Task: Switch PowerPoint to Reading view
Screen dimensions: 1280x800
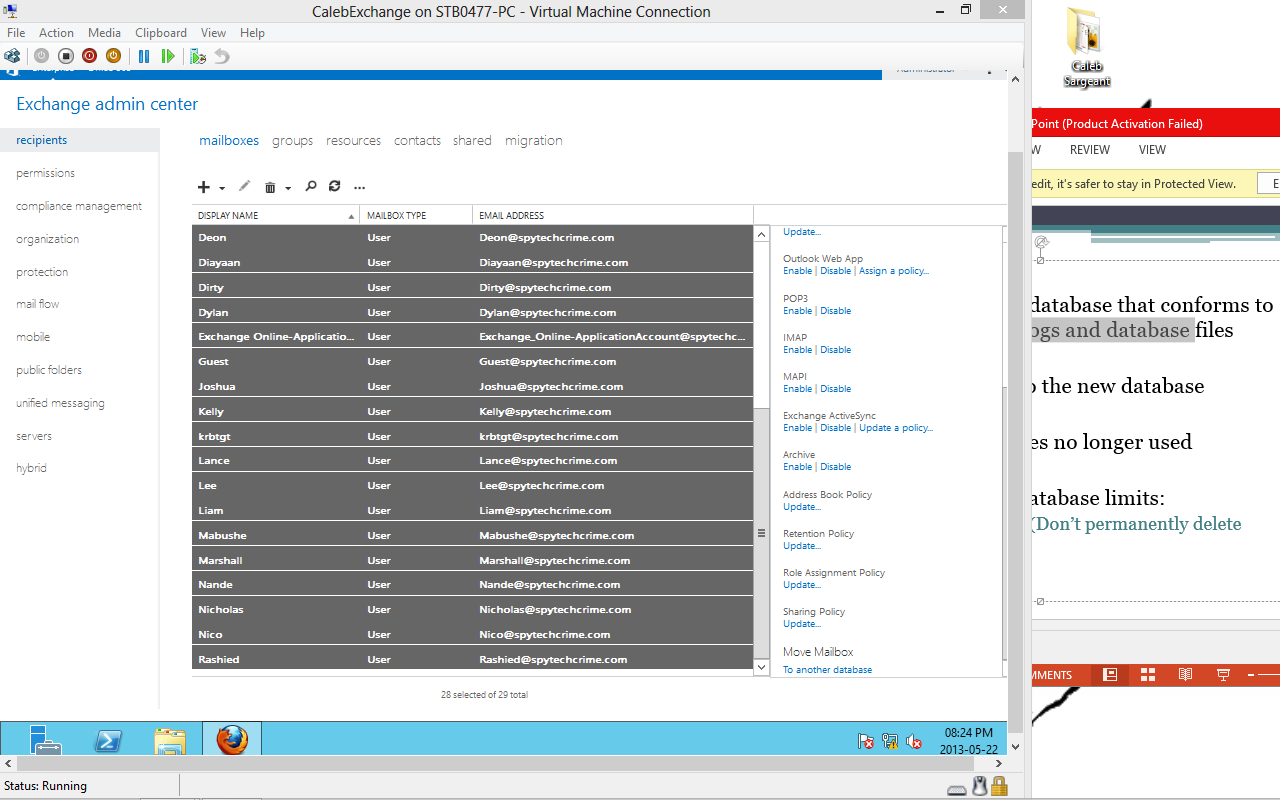Action: tap(1185, 675)
